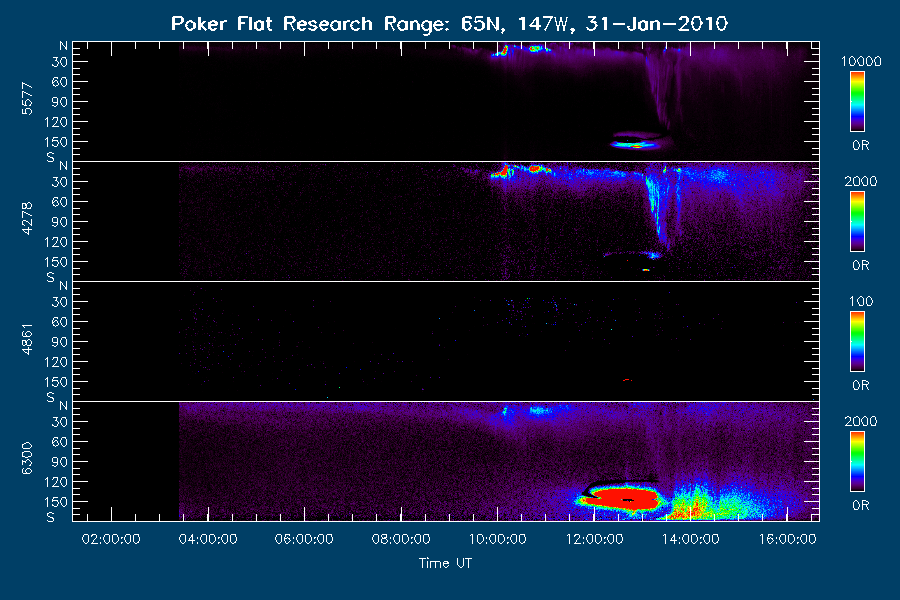
Task: Click the '100' color scale maximum value
Action: click(861, 301)
